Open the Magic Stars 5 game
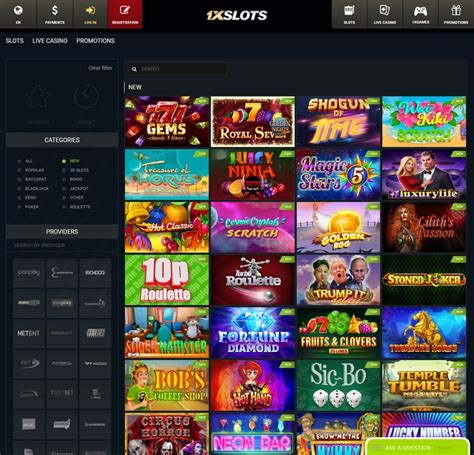Viewport: 474px width, 455px height. pyautogui.click(x=338, y=174)
